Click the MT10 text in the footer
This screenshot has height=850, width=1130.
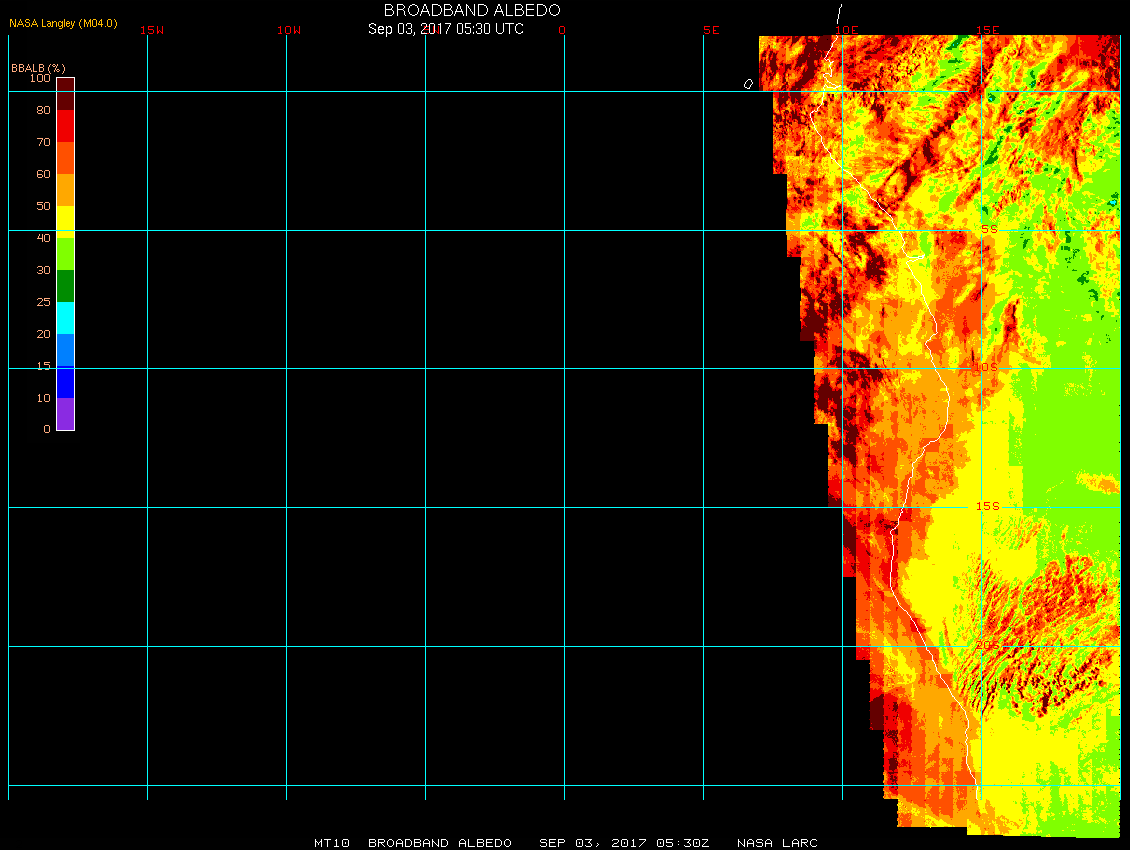331,843
